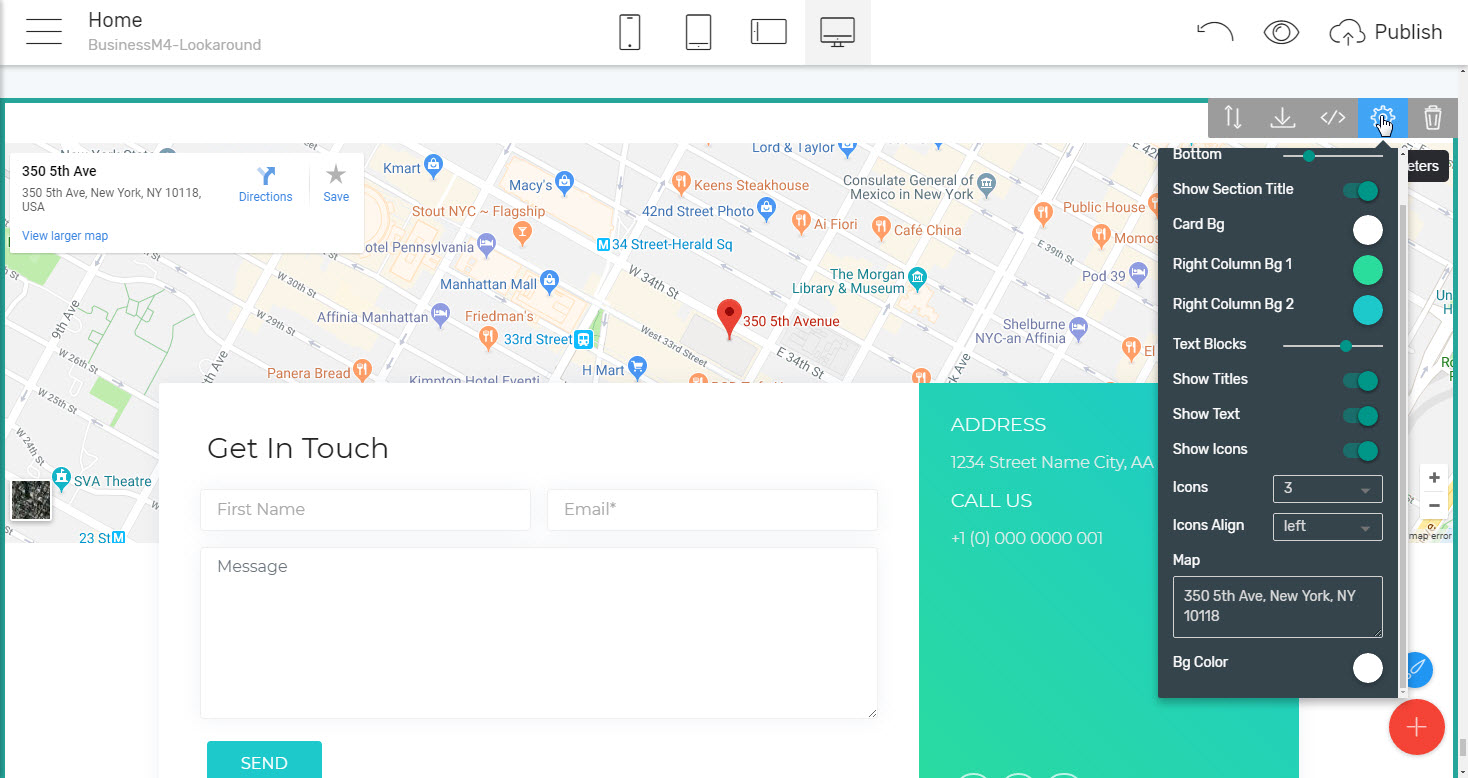Toggle Show Section Title switch
Image resolution: width=1468 pixels, height=778 pixels.
[x=1361, y=190]
